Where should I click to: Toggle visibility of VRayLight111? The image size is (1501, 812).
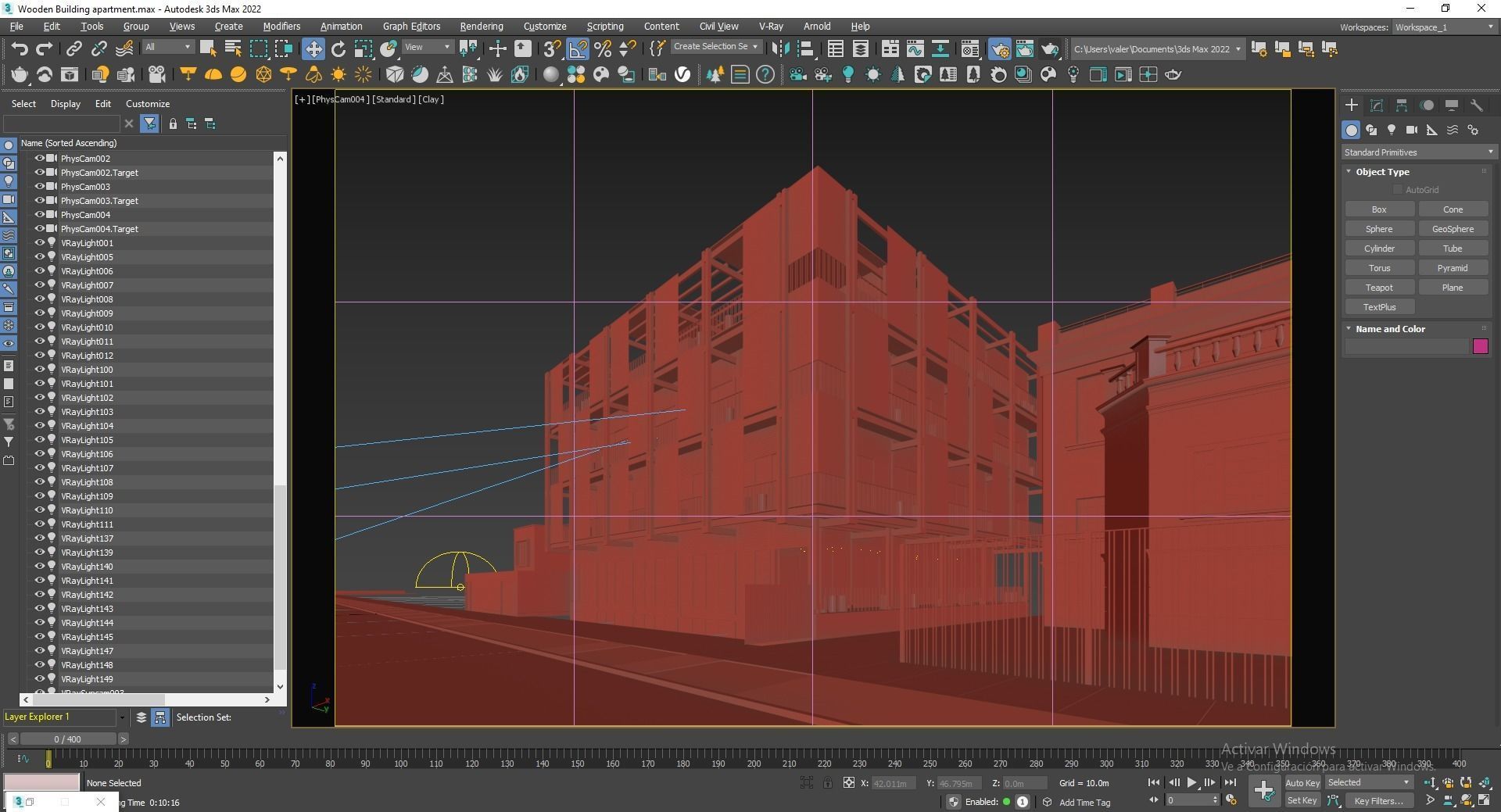(39, 524)
